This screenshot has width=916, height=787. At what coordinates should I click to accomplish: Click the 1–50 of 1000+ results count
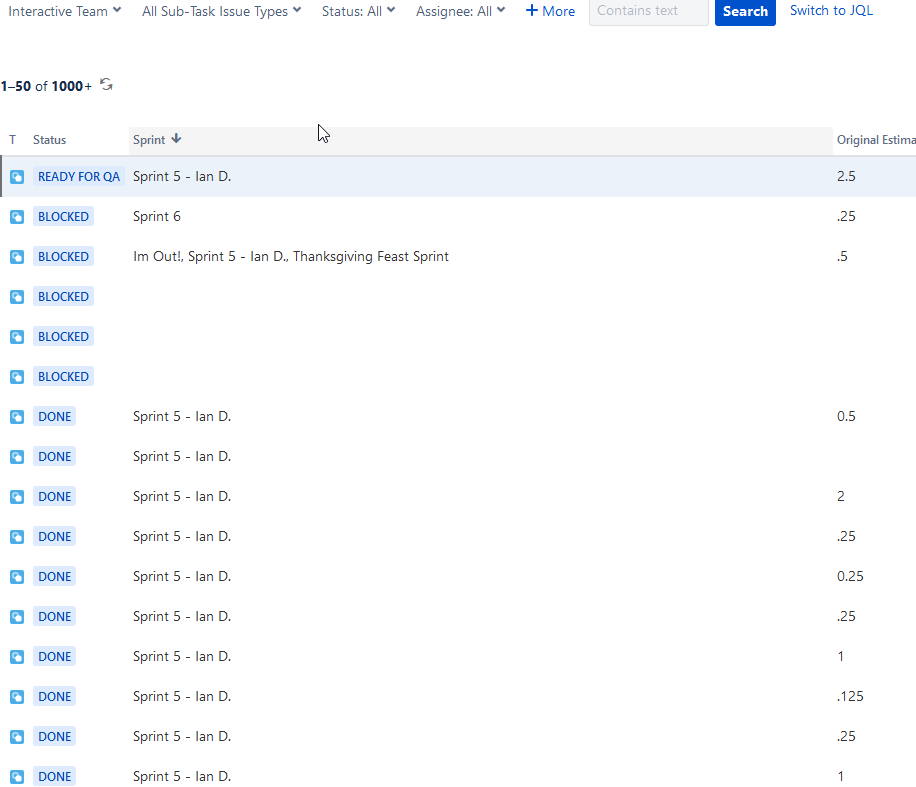[46, 86]
